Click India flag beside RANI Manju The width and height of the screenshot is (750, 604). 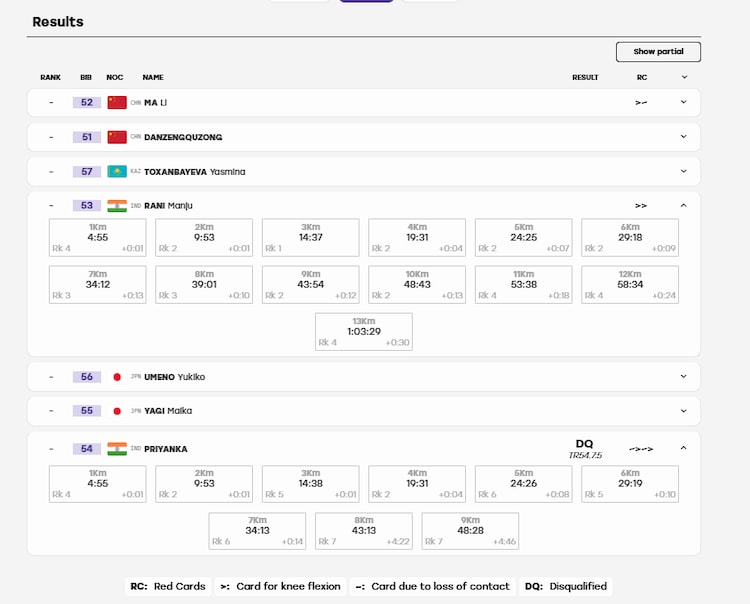click(x=117, y=206)
